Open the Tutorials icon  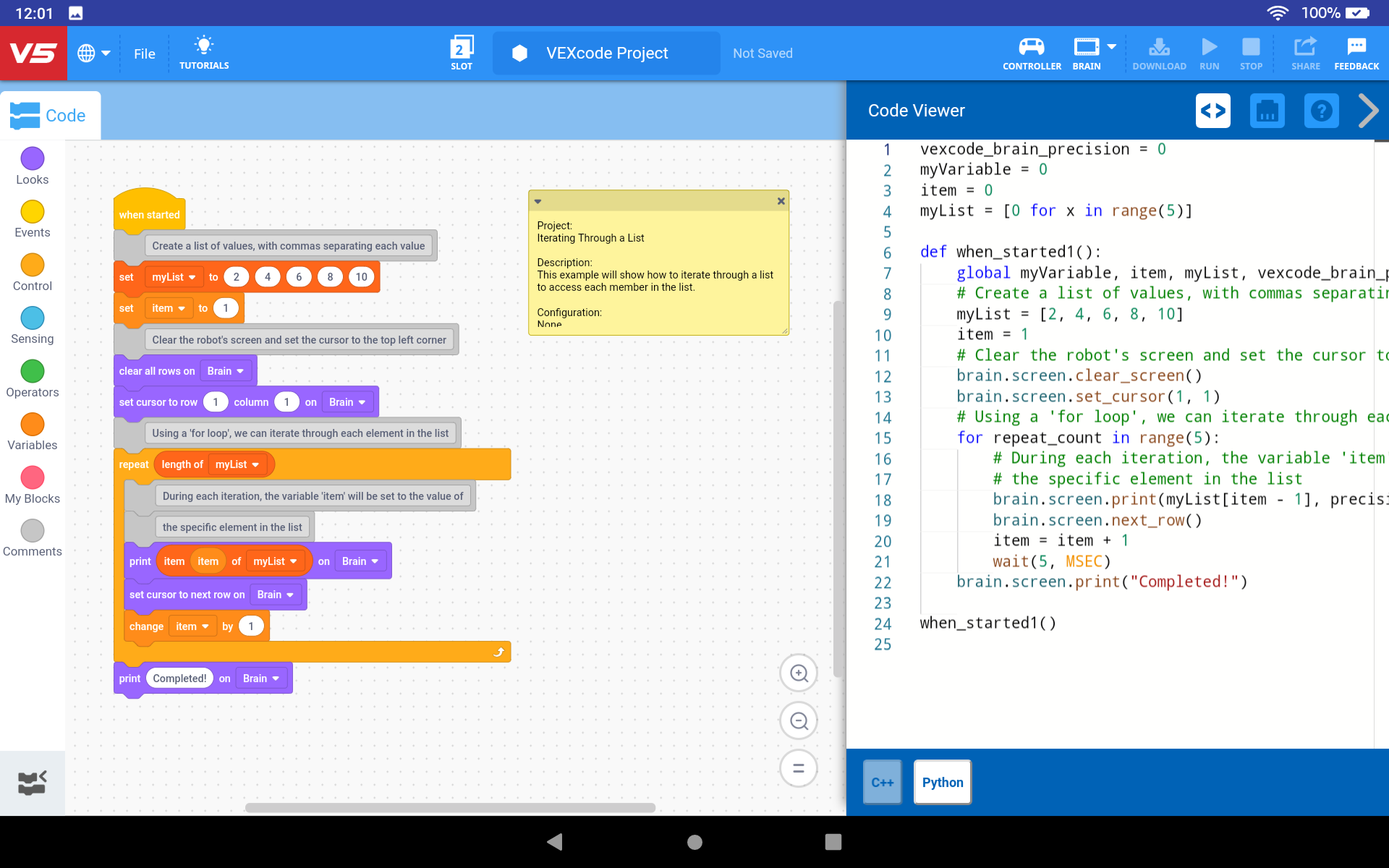click(x=204, y=53)
